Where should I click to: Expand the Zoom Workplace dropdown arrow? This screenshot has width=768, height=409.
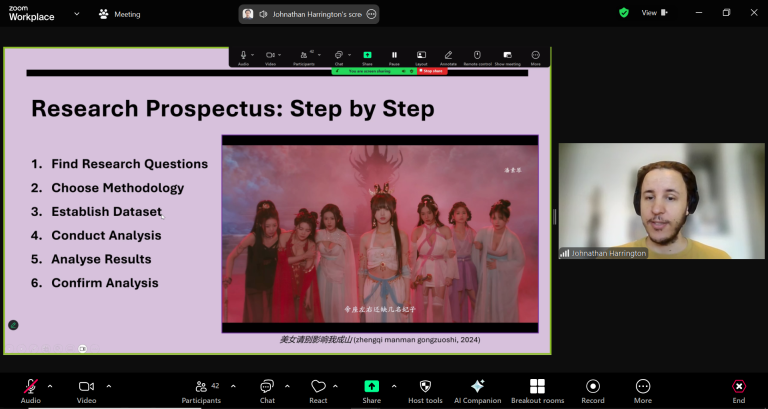tap(76, 14)
